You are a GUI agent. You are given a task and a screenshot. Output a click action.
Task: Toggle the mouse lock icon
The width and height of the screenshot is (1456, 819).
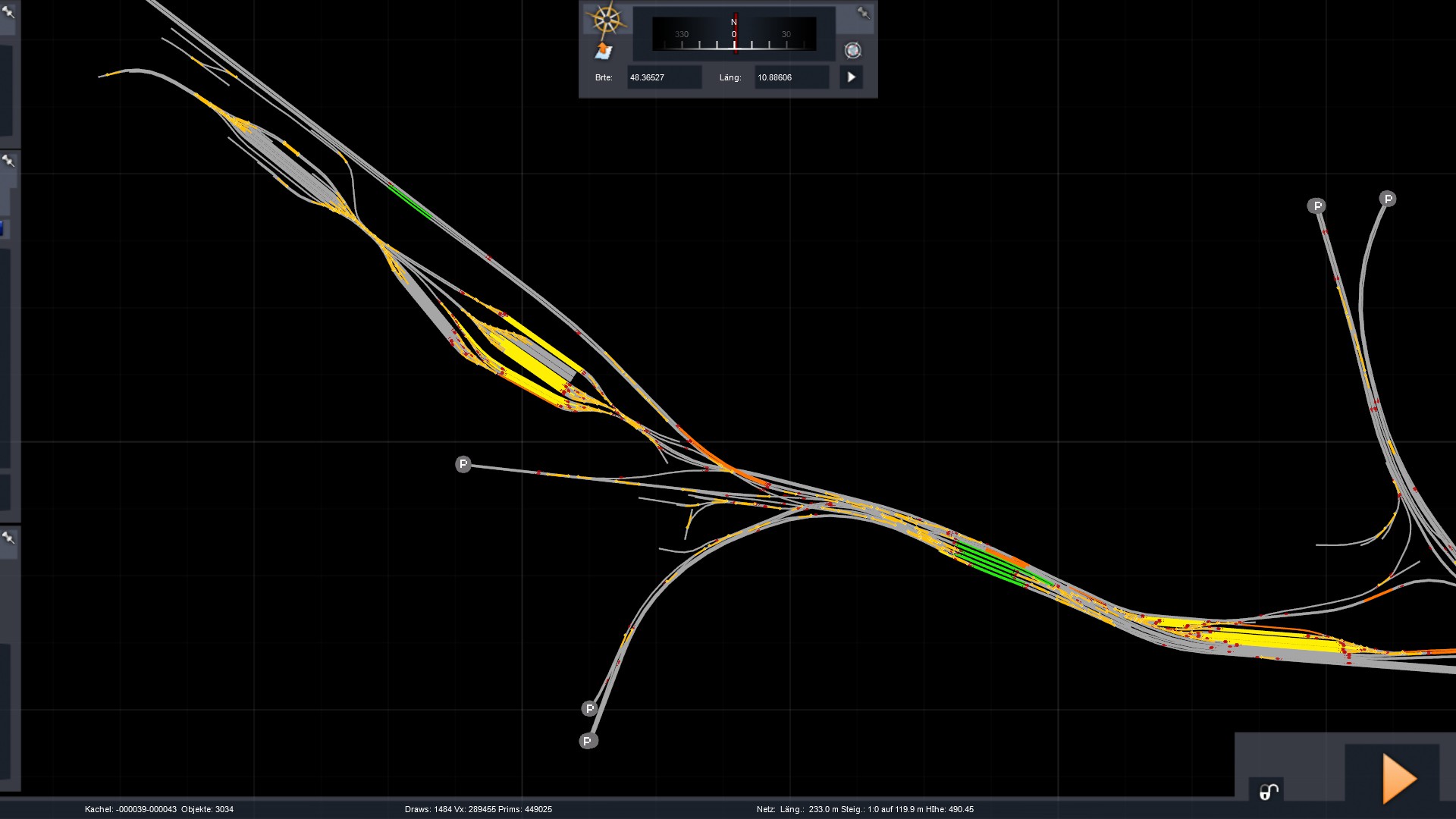point(1268,792)
